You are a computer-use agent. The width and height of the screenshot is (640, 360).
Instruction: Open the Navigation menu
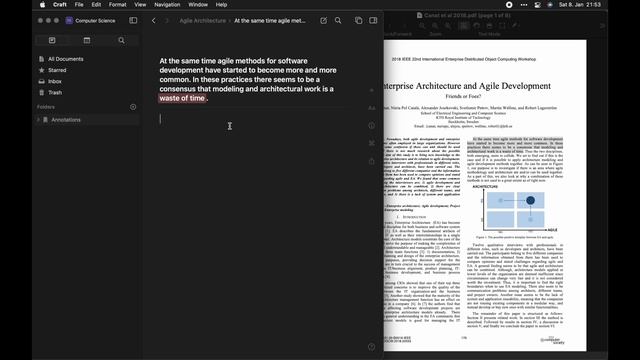tap(167, 5)
